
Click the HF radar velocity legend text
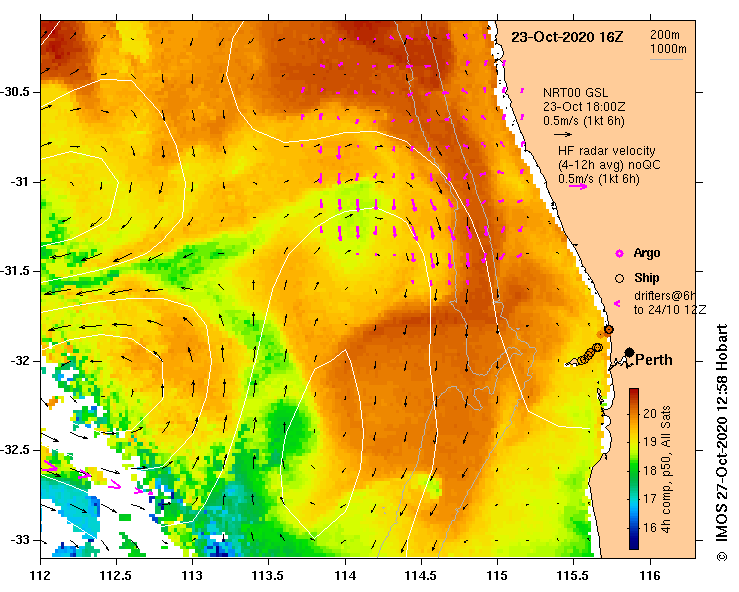point(607,151)
